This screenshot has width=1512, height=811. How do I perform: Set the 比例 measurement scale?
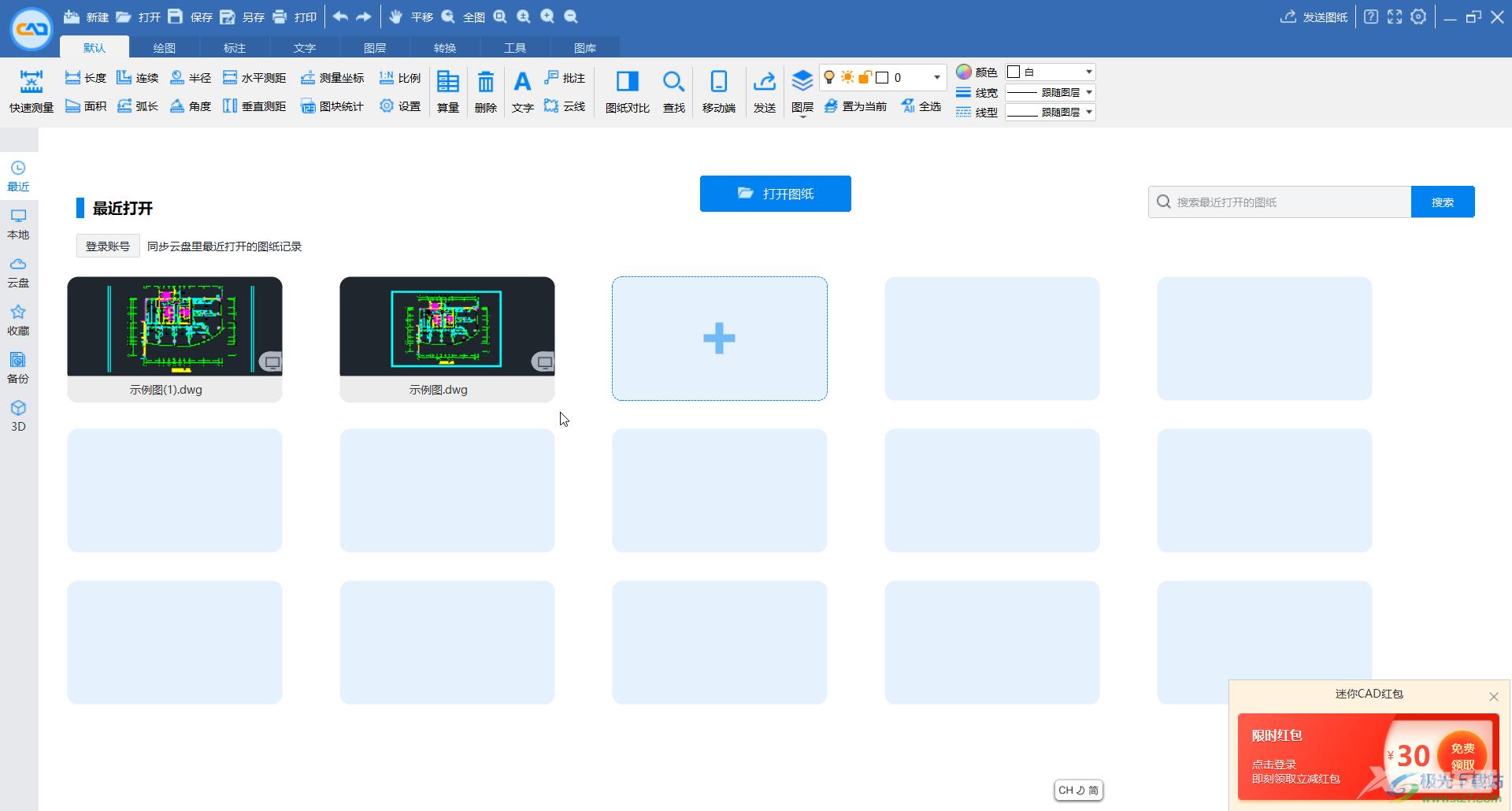(400, 78)
